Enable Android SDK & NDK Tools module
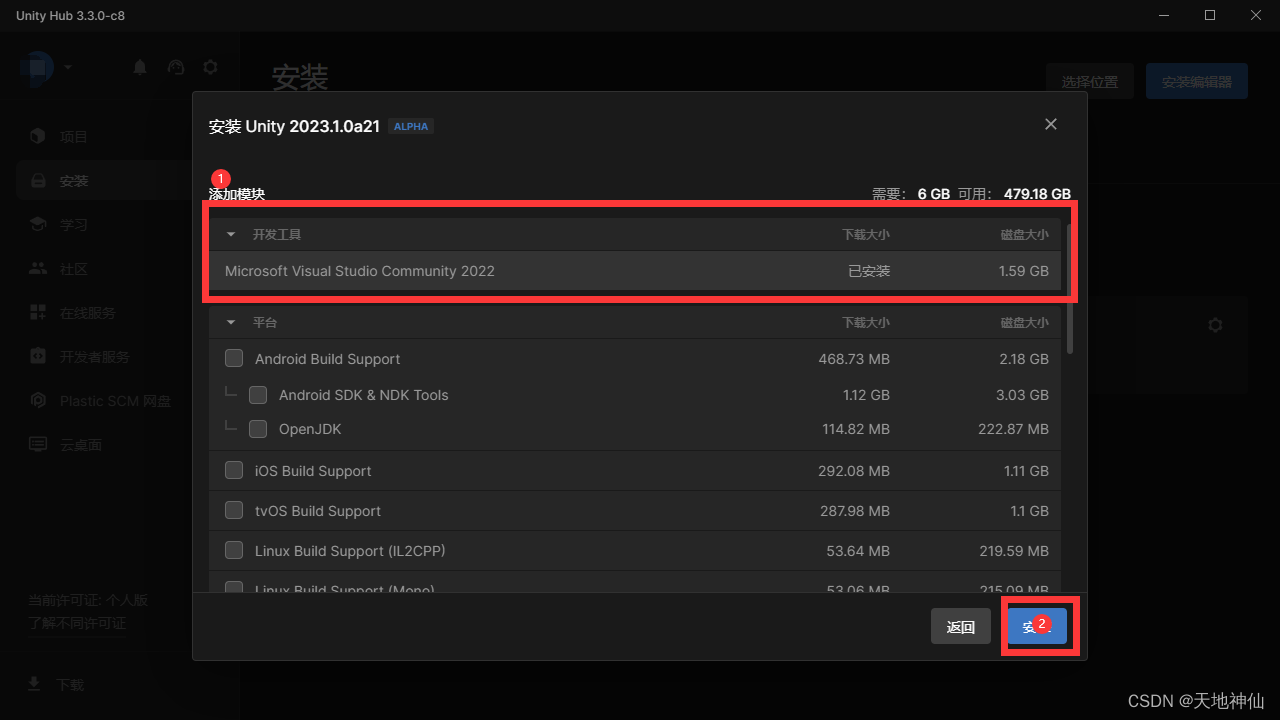The image size is (1280, 720). tap(258, 395)
